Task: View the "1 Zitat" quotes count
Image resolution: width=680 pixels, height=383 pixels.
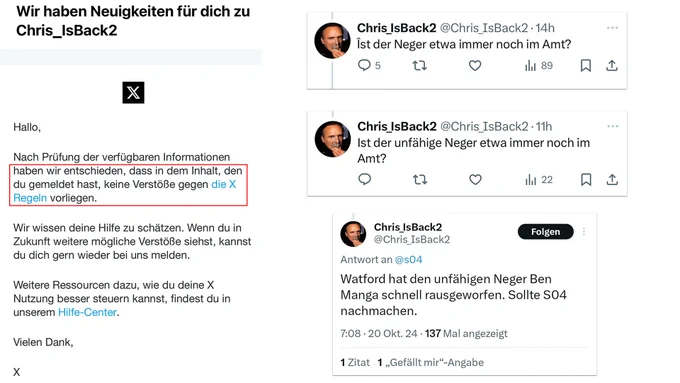Action: 355,362
